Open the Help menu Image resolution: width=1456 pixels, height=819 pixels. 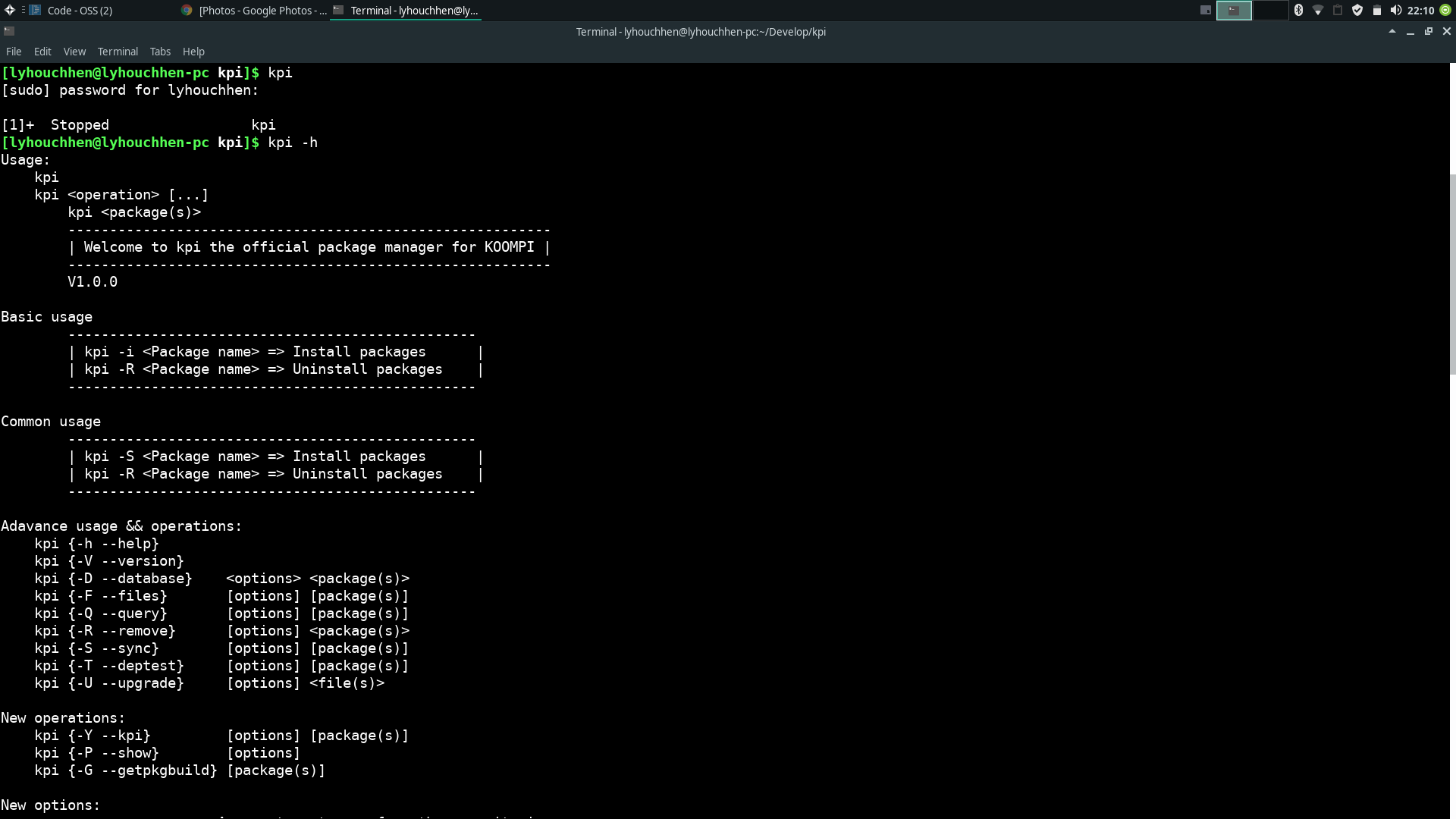click(x=193, y=52)
